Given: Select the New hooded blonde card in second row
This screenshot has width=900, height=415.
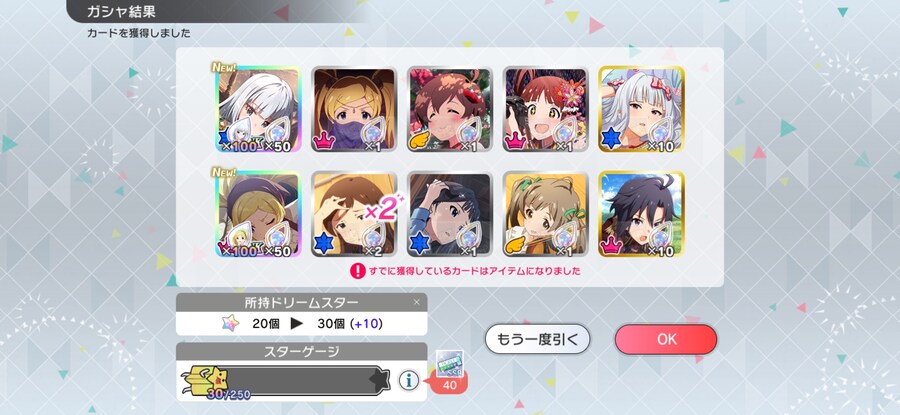Looking at the screenshot, I should 258,214.
